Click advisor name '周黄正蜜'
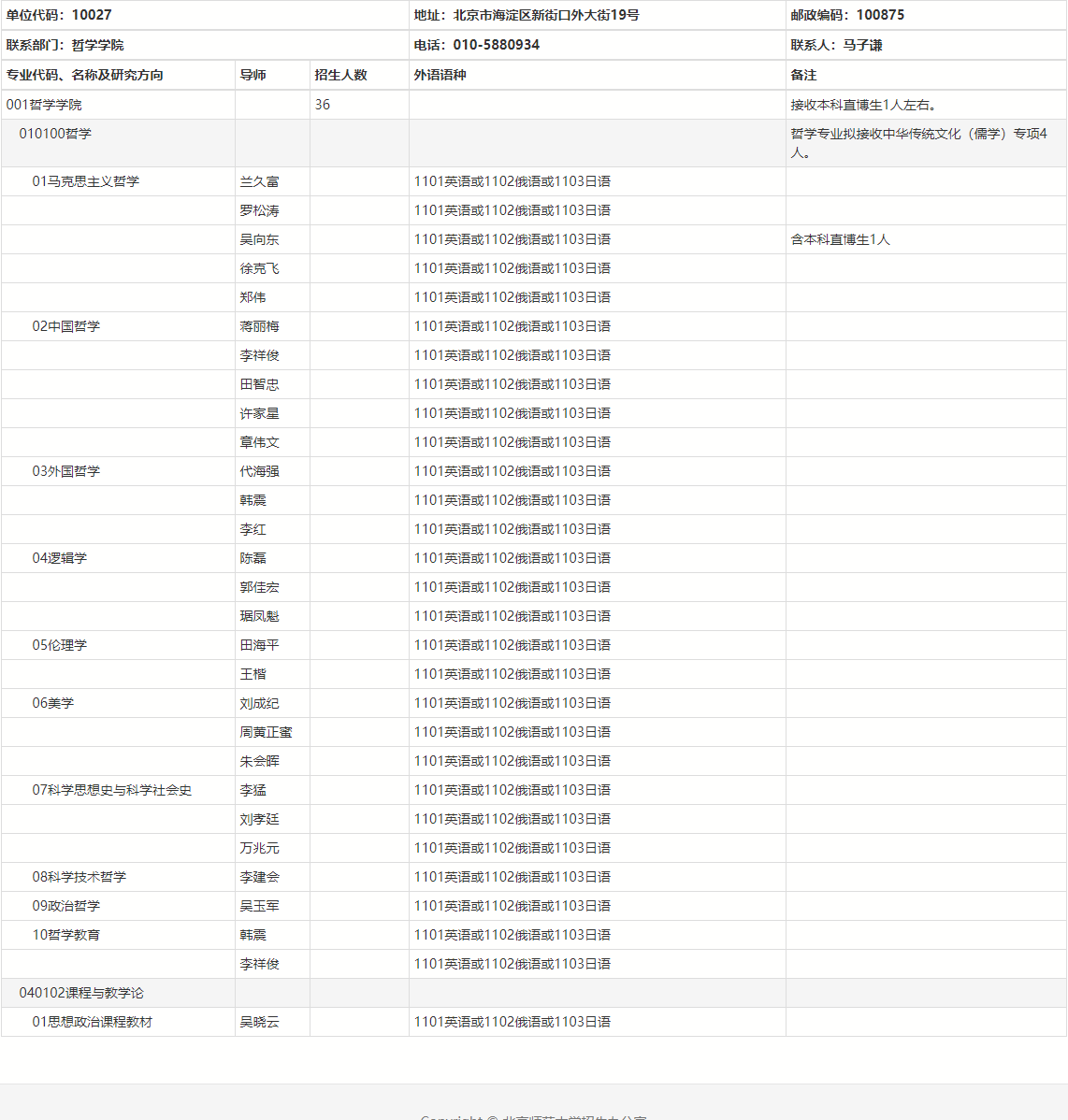 pyautogui.click(x=266, y=732)
